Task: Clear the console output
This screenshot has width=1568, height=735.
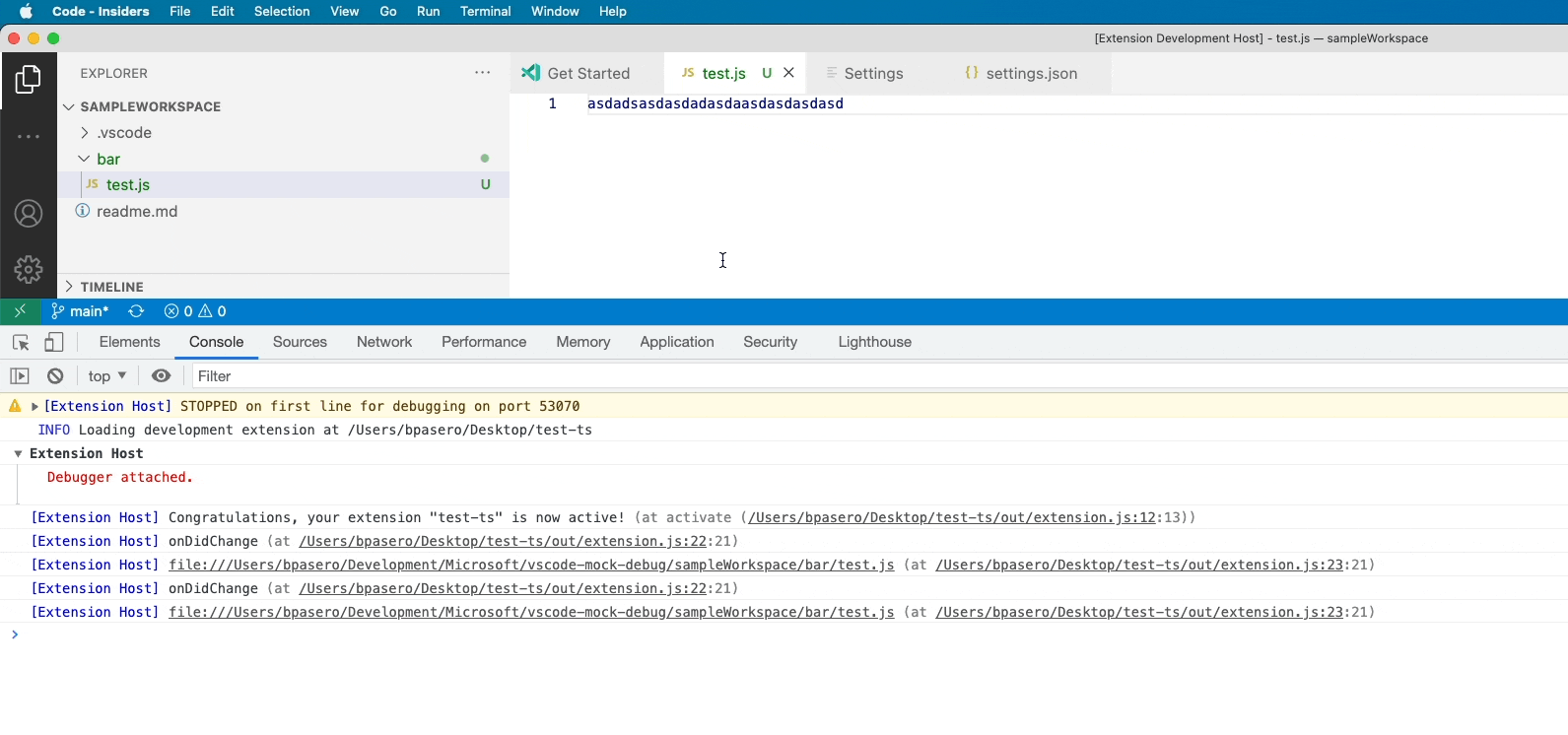Action: coord(55,376)
